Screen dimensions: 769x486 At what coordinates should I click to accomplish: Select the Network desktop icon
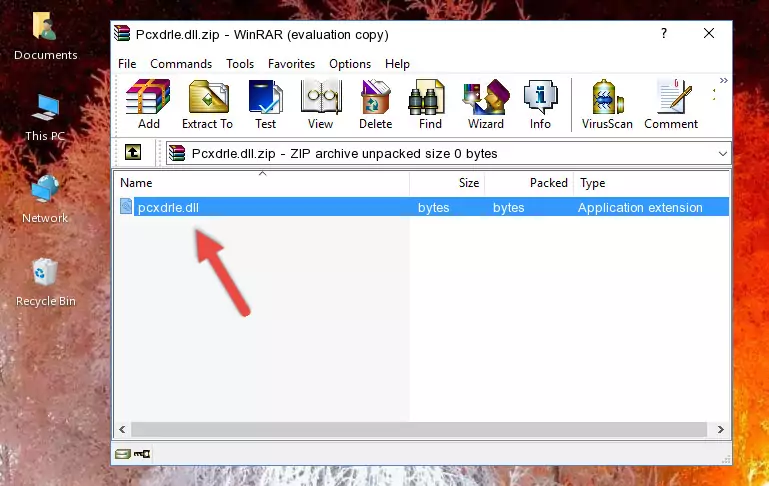click(45, 200)
